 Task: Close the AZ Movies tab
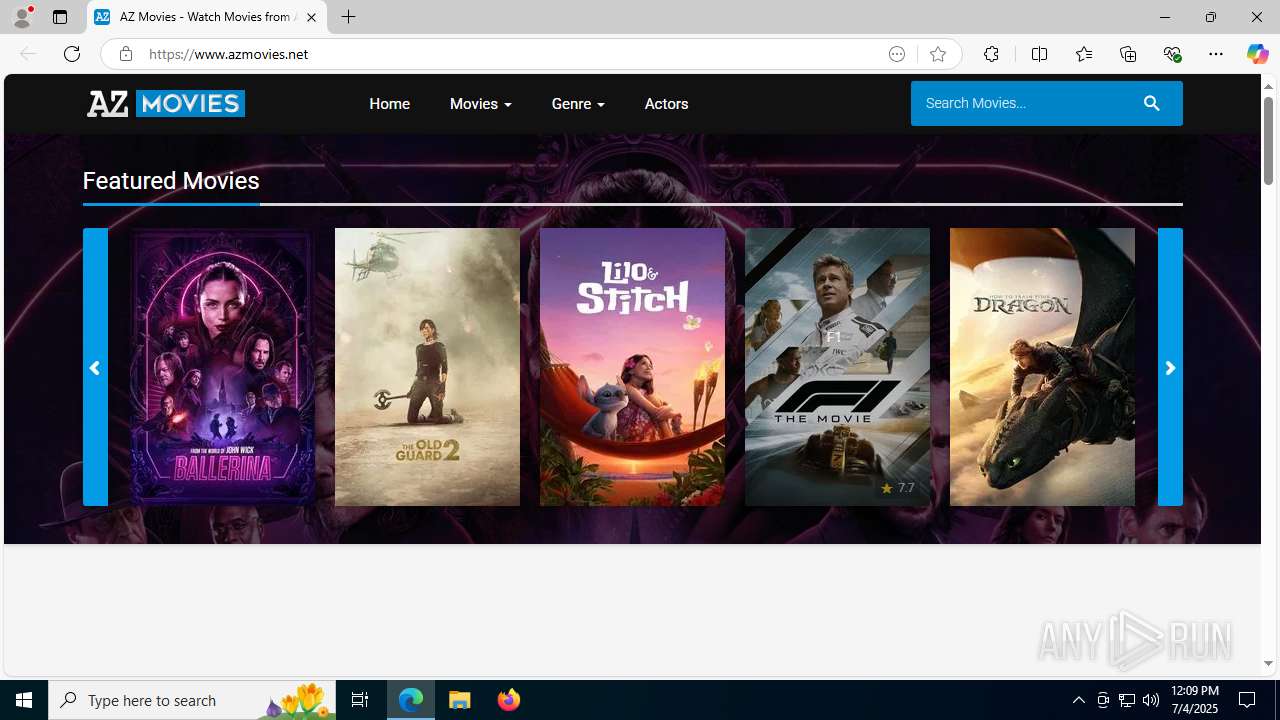pos(311,17)
